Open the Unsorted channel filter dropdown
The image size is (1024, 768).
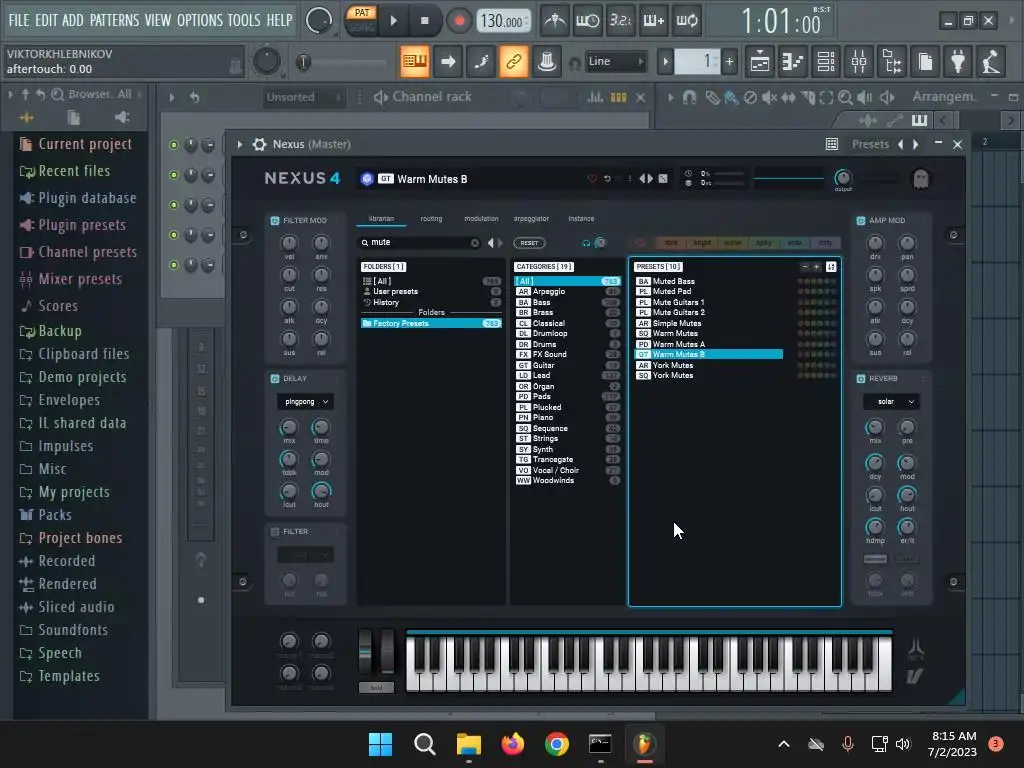click(302, 97)
